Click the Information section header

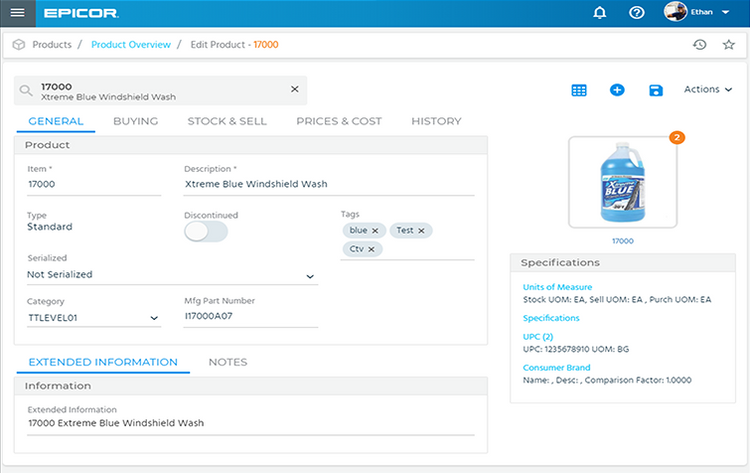251,386
